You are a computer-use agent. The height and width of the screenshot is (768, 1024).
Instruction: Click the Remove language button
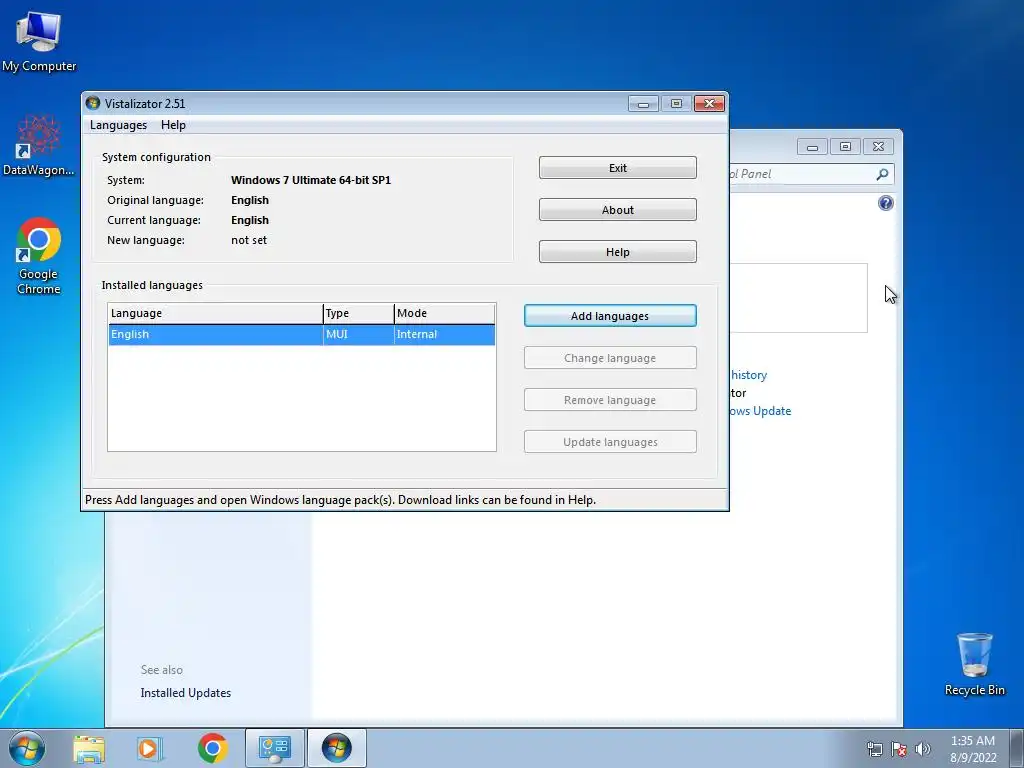coord(610,400)
